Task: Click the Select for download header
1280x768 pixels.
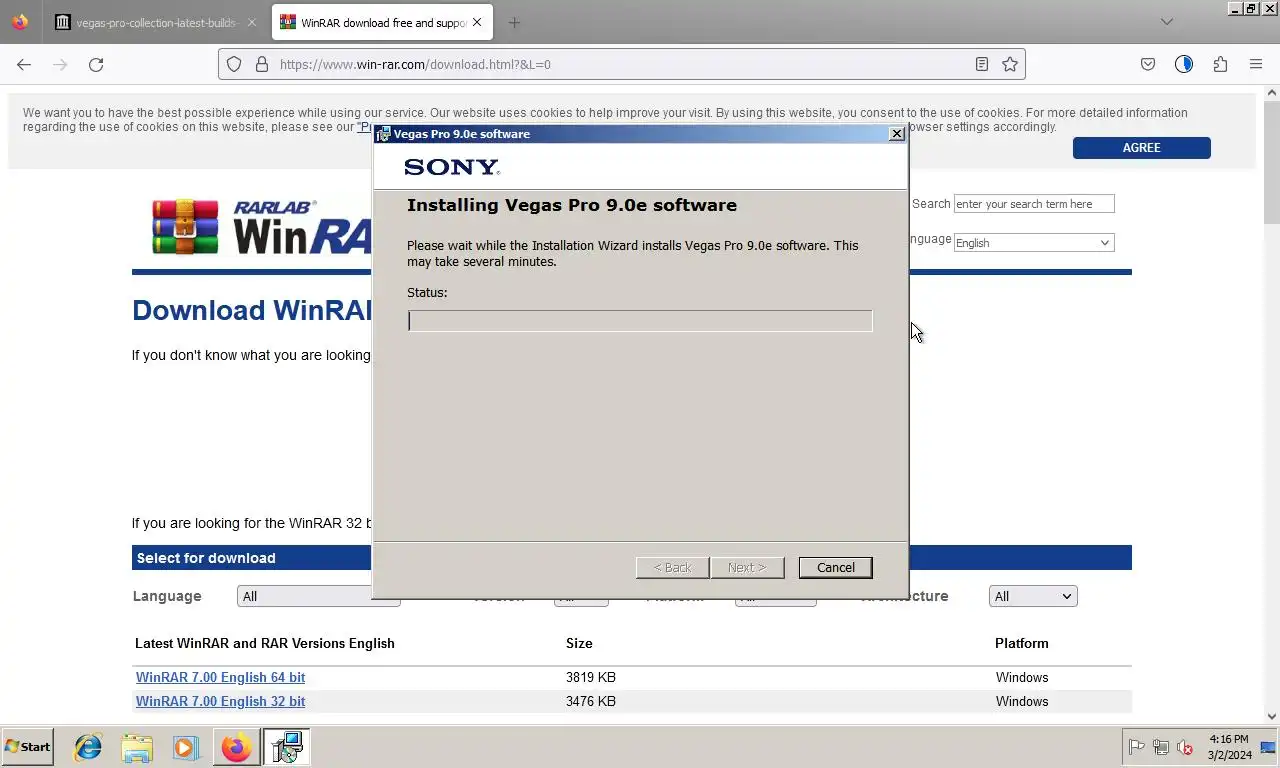Action: [x=206, y=558]
